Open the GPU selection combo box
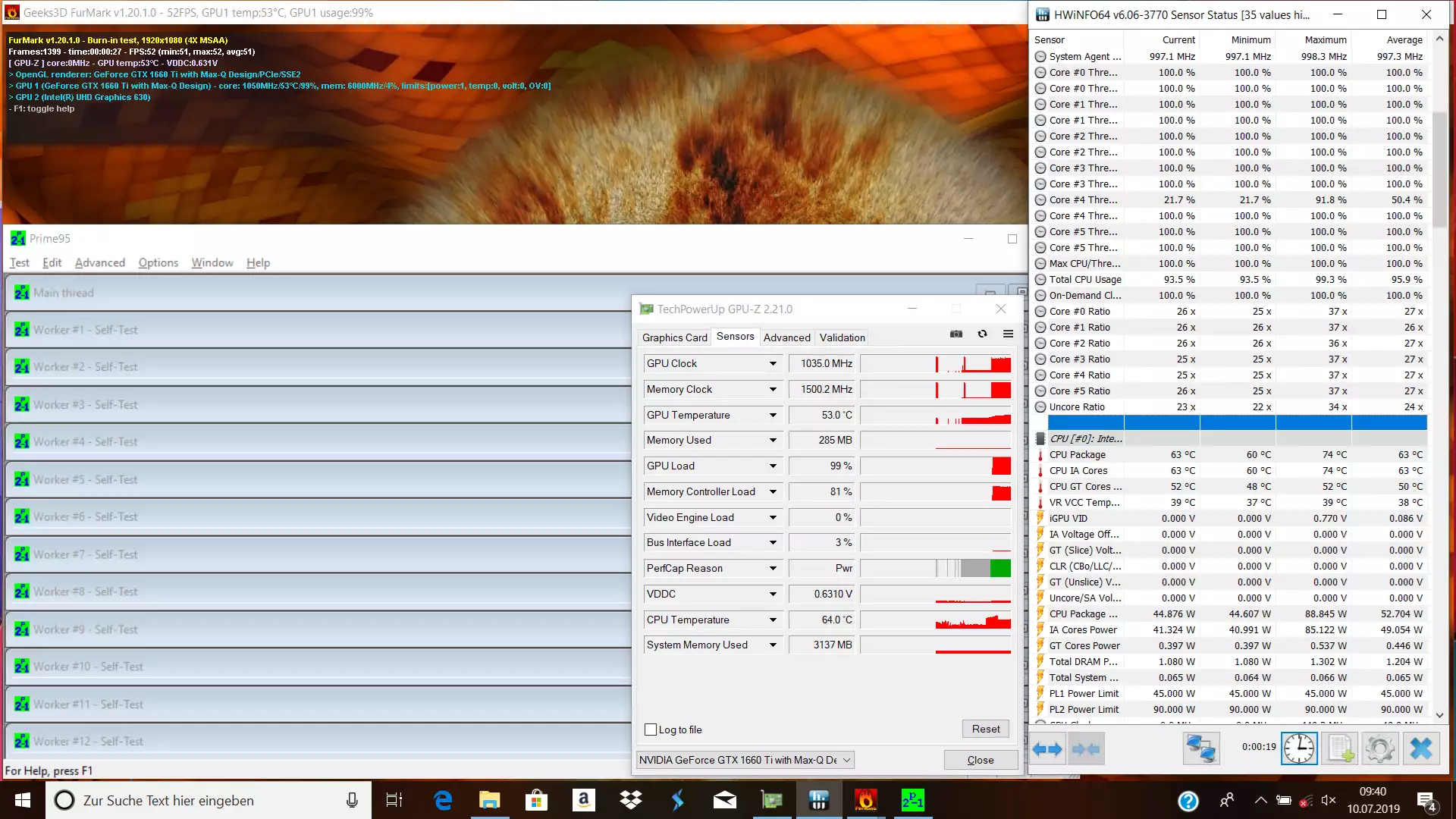 pos(745,760)
